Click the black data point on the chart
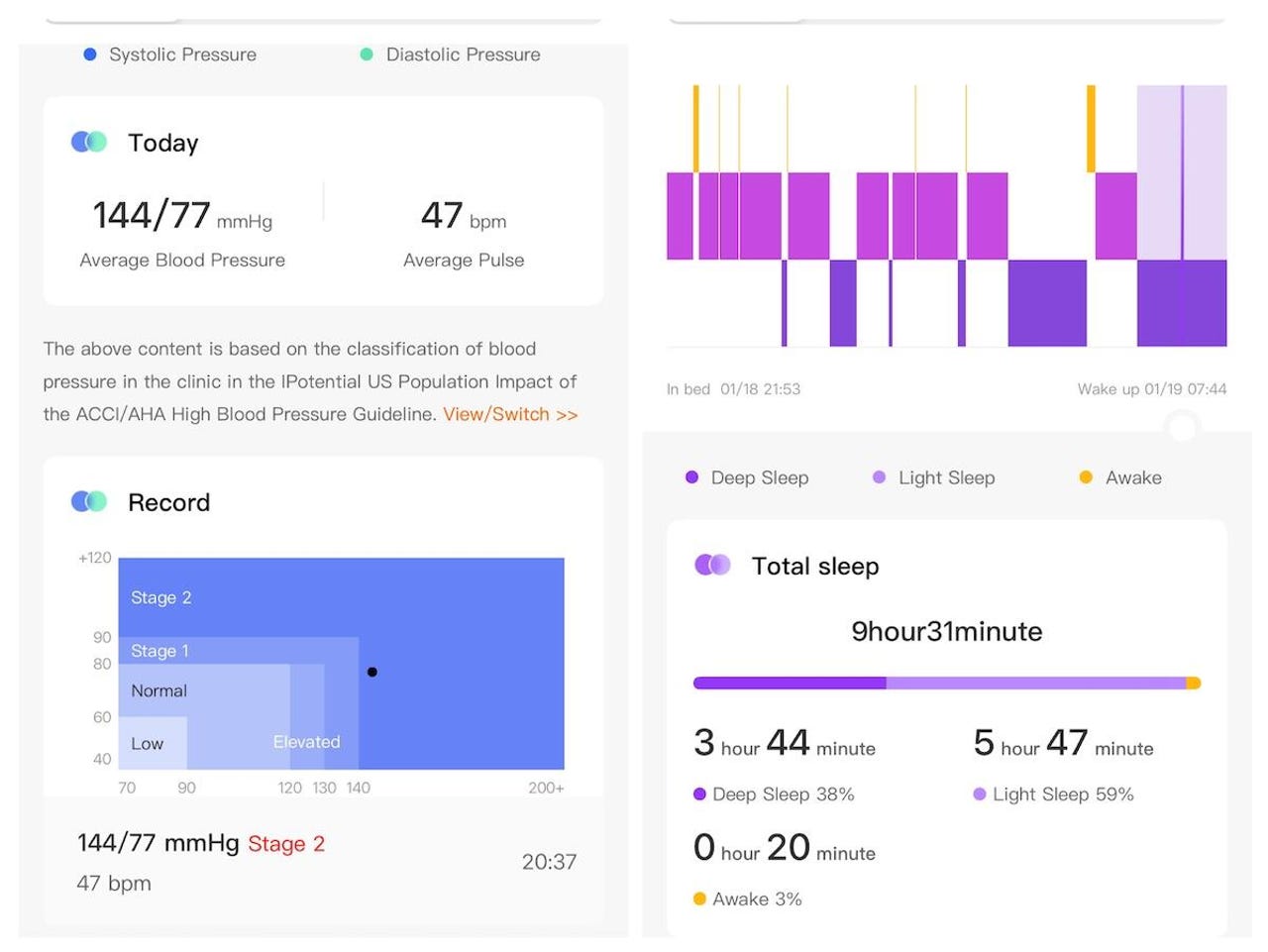The image size is (1268, 952). [x=372, y=672]
